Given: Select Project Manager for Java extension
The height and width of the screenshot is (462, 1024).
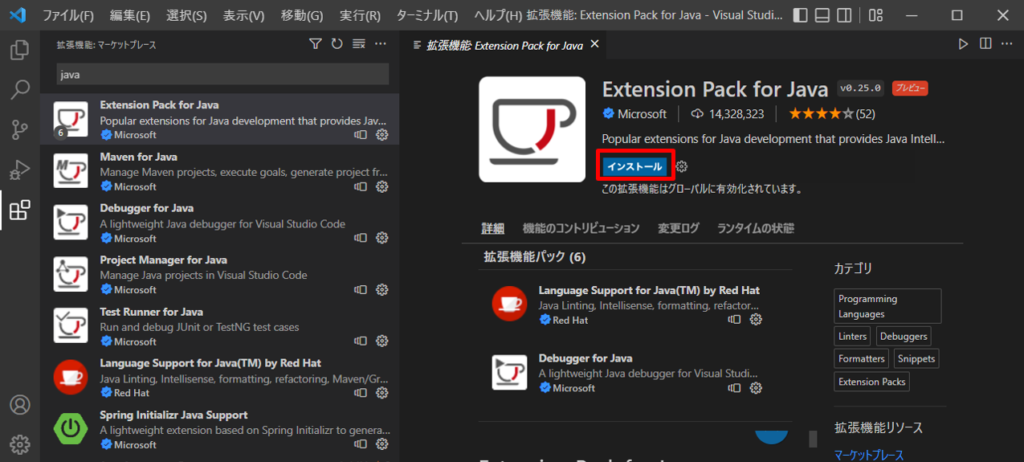Looking at the screenshot, I should (220, 274).
